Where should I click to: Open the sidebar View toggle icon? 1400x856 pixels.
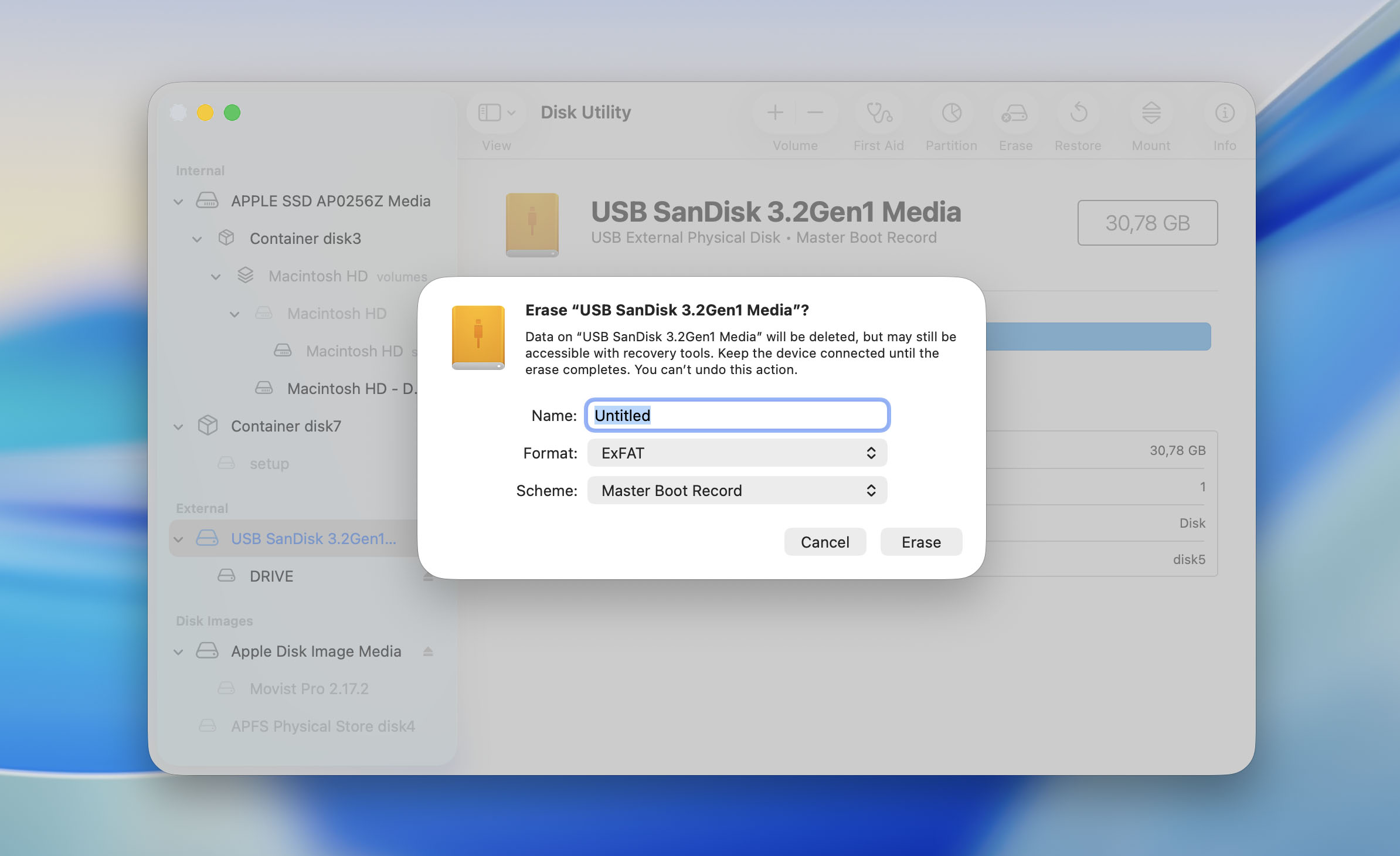[x=489, y=112]
